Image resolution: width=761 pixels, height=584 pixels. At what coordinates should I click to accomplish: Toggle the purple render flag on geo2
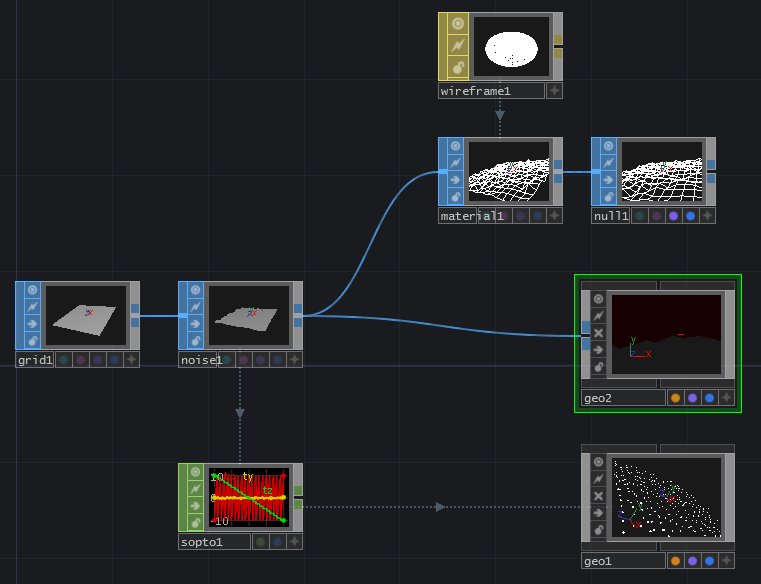click(693, 398)
